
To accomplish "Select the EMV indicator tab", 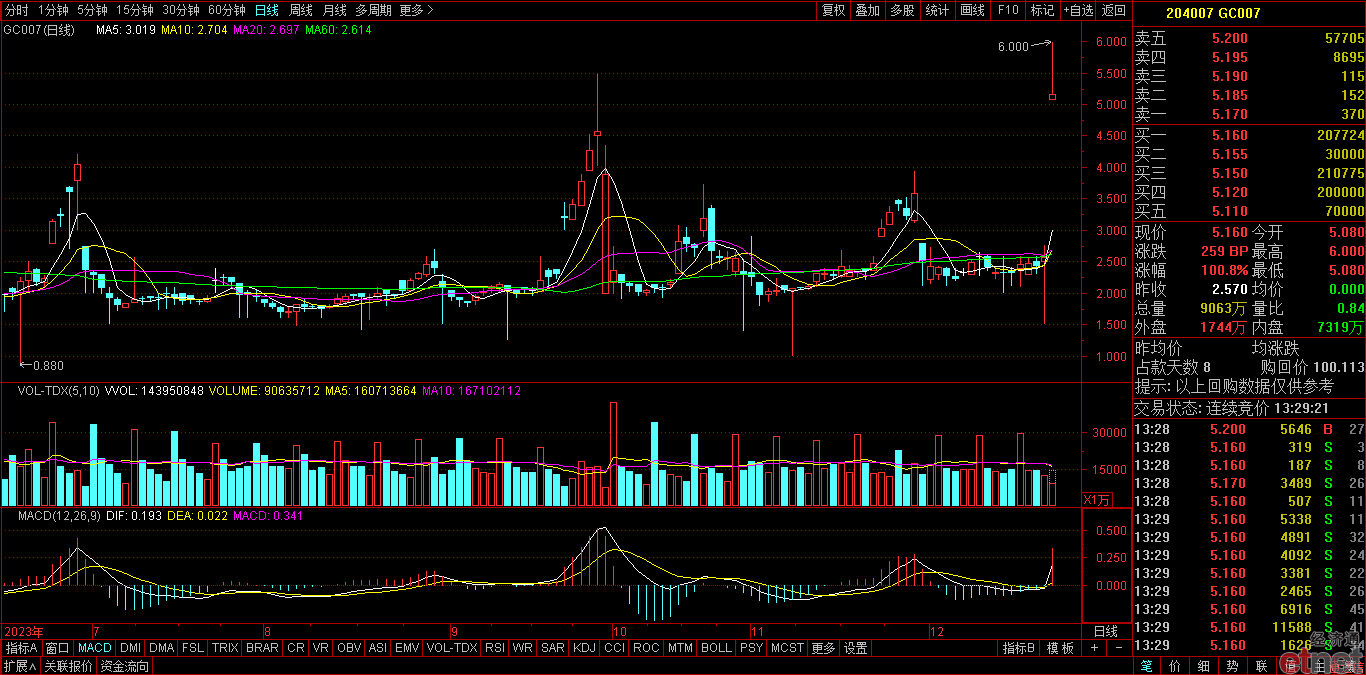I will click(407, 648).
